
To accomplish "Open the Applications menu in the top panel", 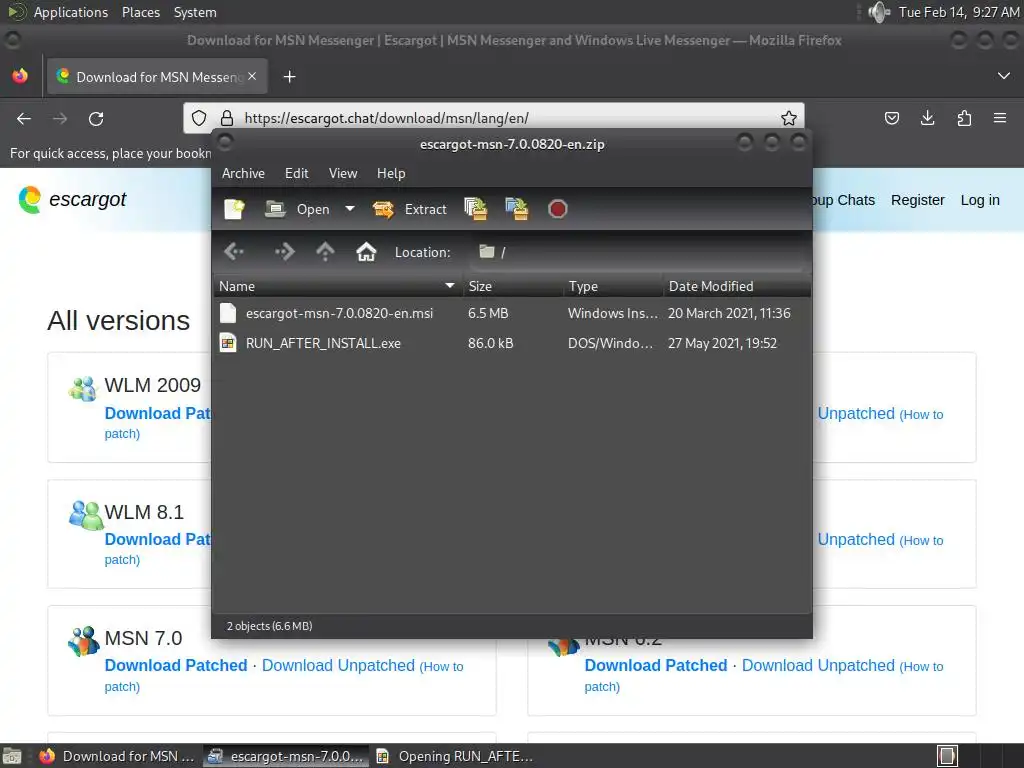I will coord(71,12).
